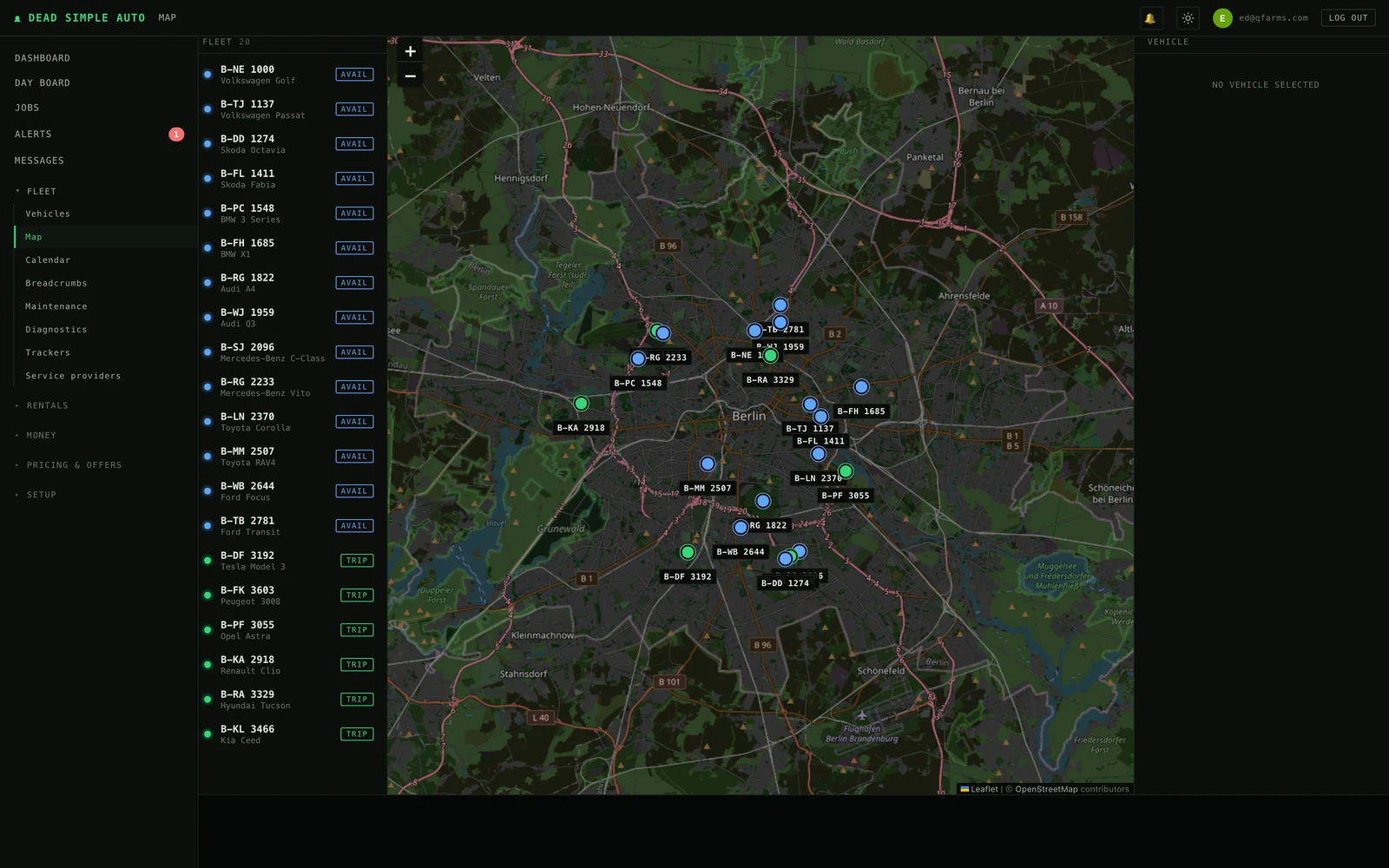Select B-FL 1411 Skoda Fabia in fleet list
Screen dimensions: 1389x868
(293, 179)
